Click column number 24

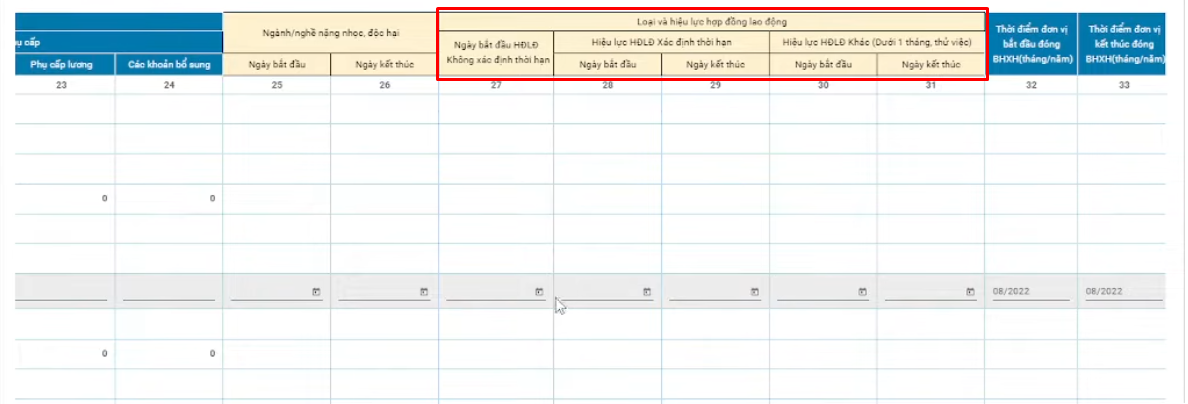[x=169, y=86]
